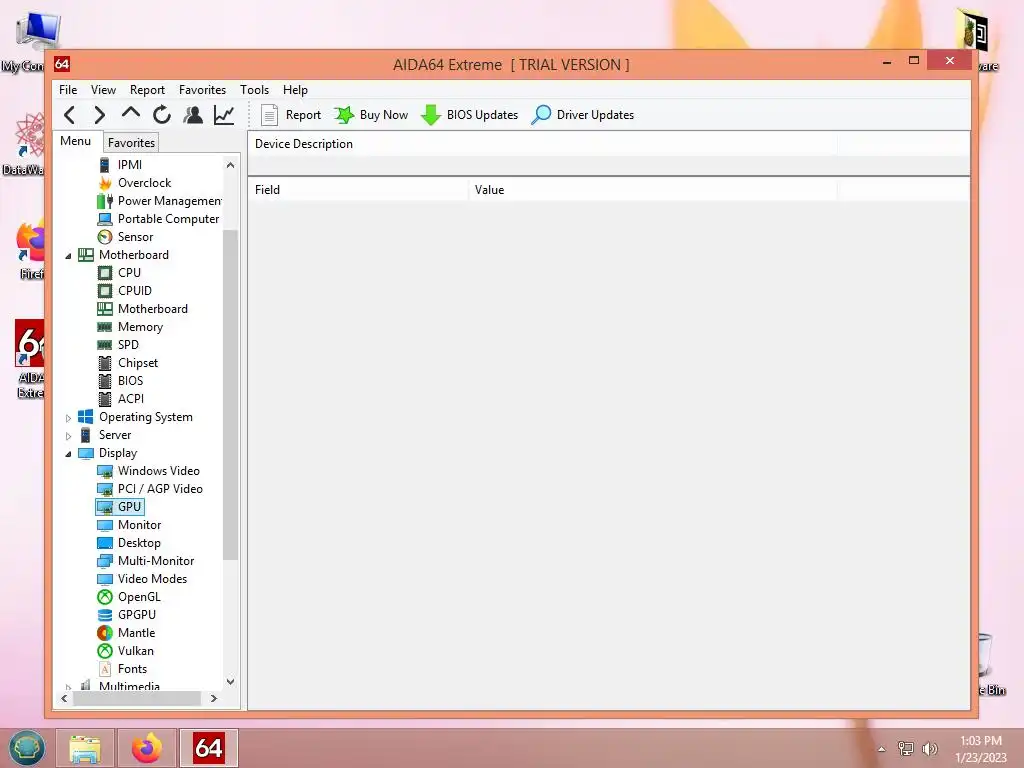The width and height of the screenshot is (1024, 768).
Task: Open Driver Updates from the toolbar
Action: coord(583,115)
